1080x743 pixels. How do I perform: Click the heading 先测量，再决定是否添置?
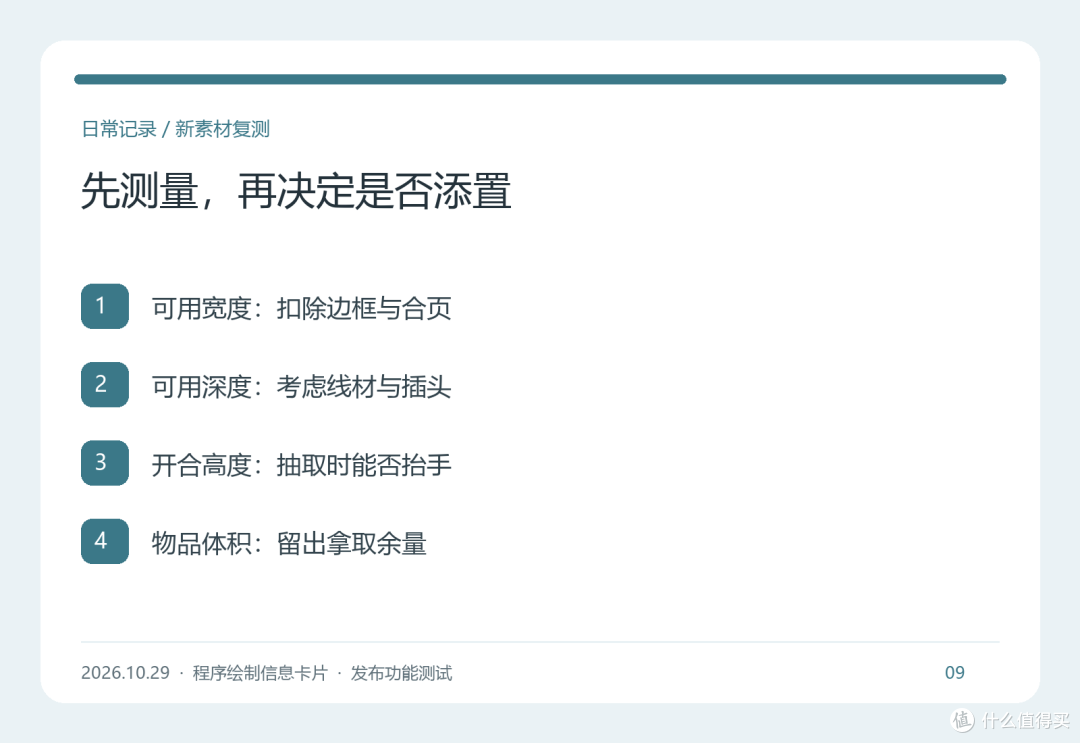296,191
